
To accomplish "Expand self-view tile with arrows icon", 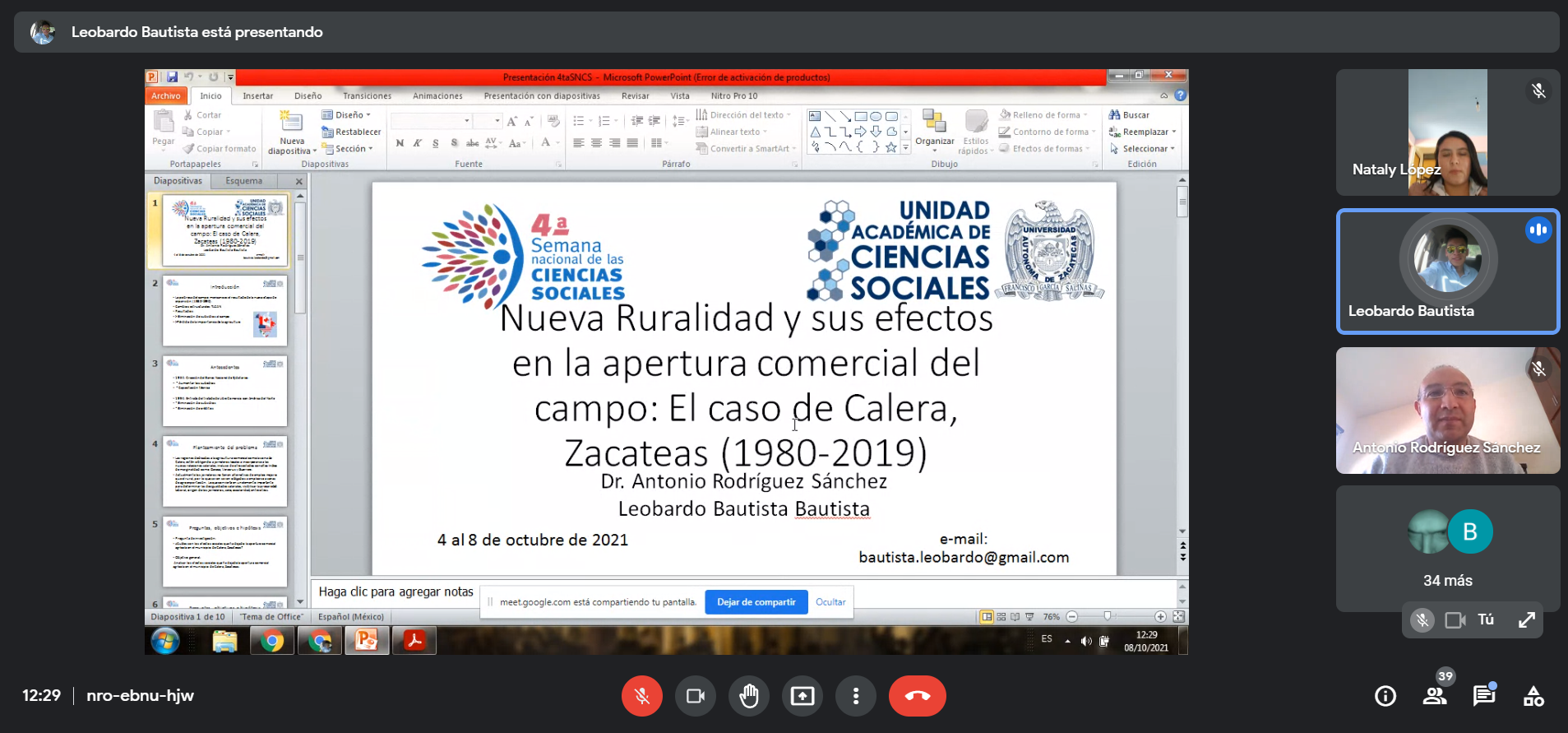I will click(1526, 620).
